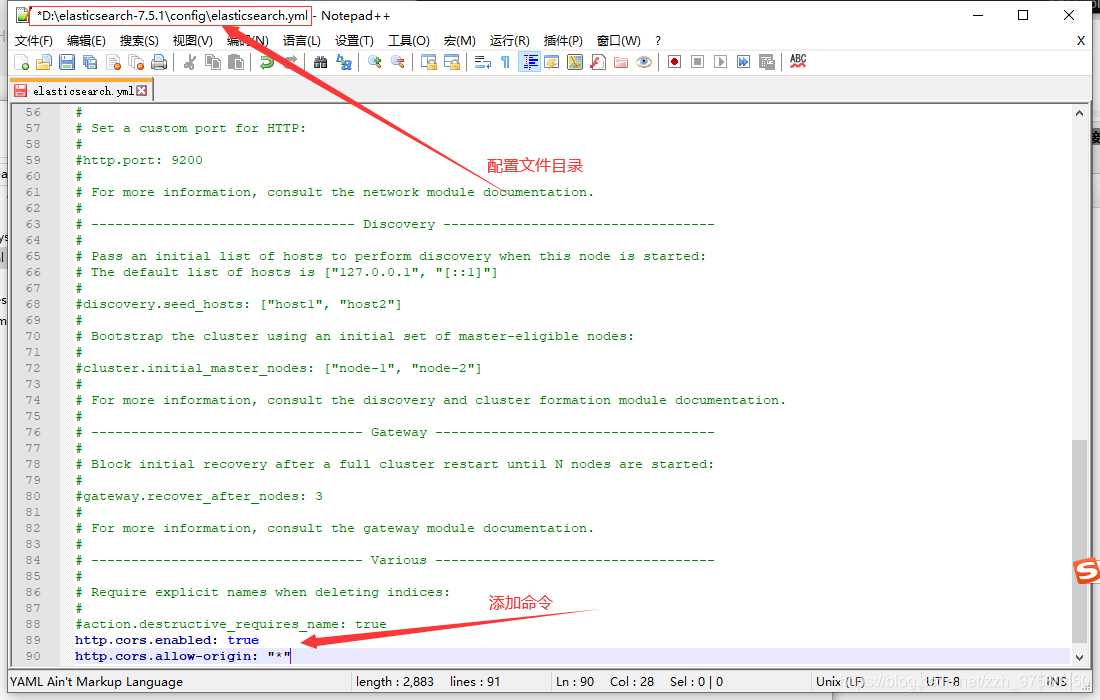The image size is (1100, 700).
Task: Paste using the clipboard toolbar icon
Action: (x=236, y=62)
